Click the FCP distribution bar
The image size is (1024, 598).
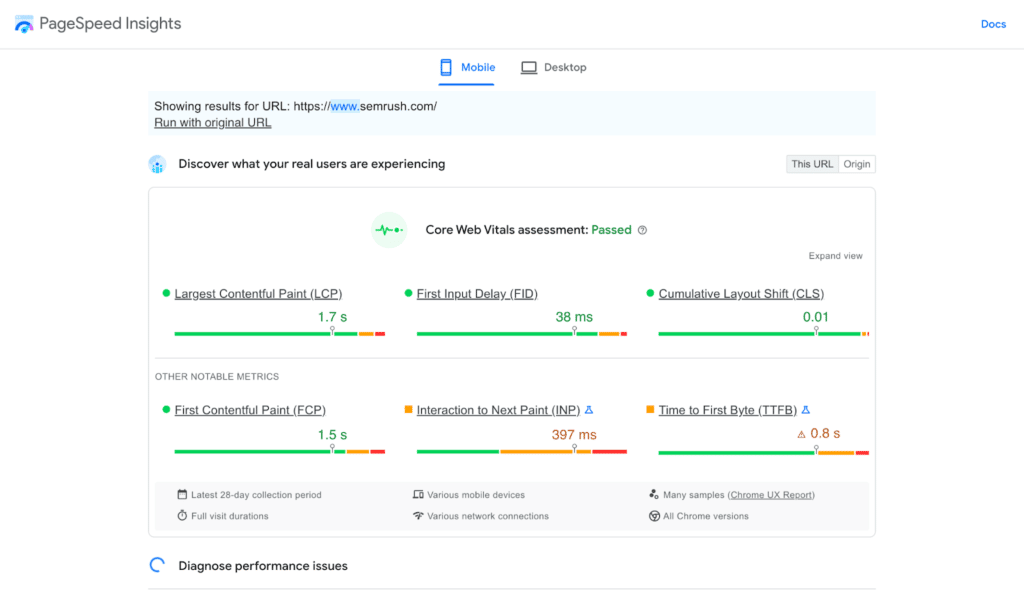tap(280, 451)
